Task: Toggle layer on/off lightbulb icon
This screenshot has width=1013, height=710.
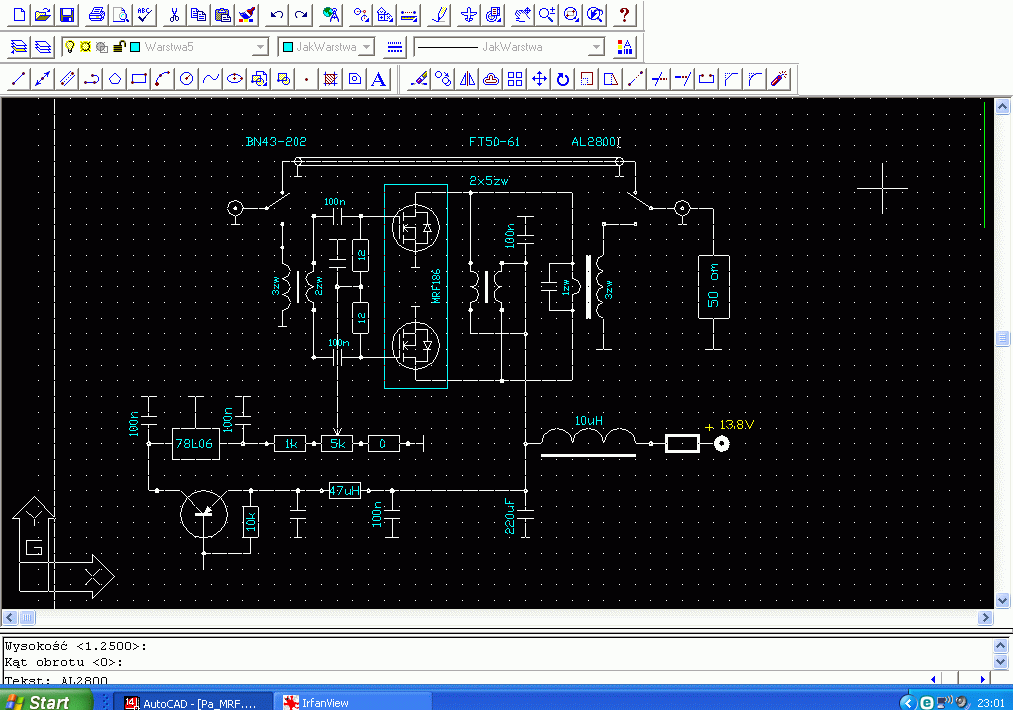Action: [70, 47]
